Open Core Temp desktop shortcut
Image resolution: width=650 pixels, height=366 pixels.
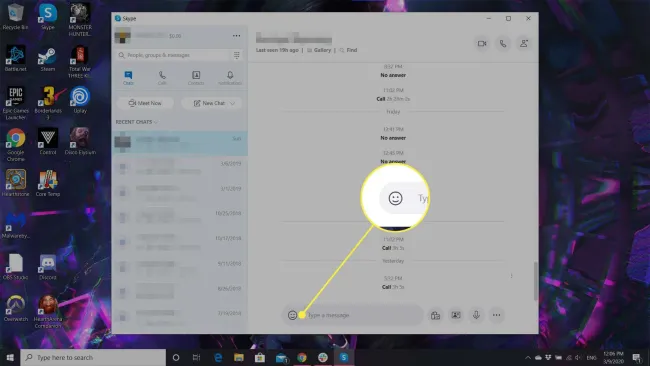48,184
